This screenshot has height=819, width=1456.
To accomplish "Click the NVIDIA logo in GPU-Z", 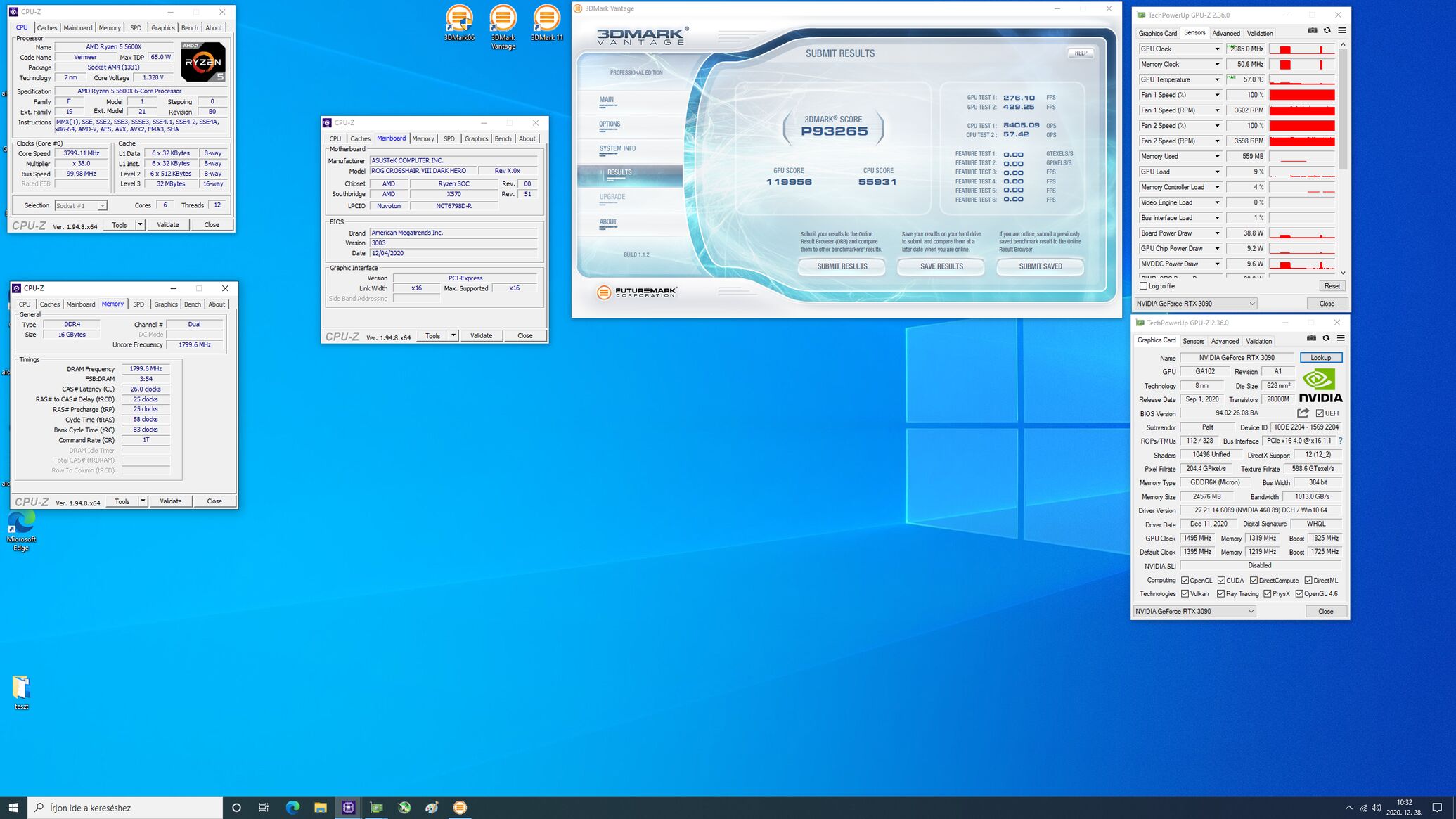I will [x=1320, y=386].
